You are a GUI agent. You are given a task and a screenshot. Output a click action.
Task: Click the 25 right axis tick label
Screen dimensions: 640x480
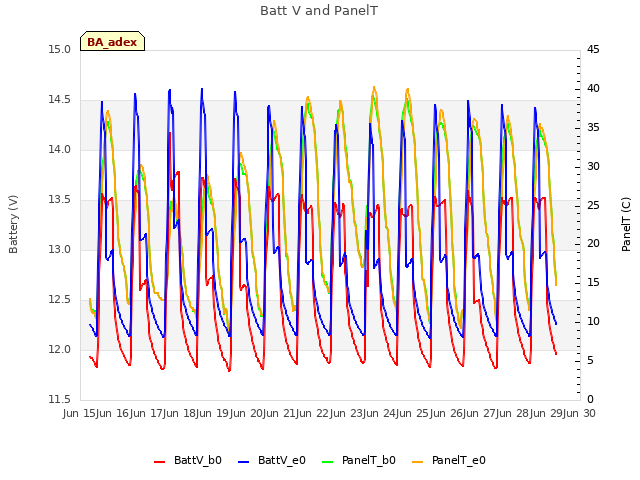(593, 205)
